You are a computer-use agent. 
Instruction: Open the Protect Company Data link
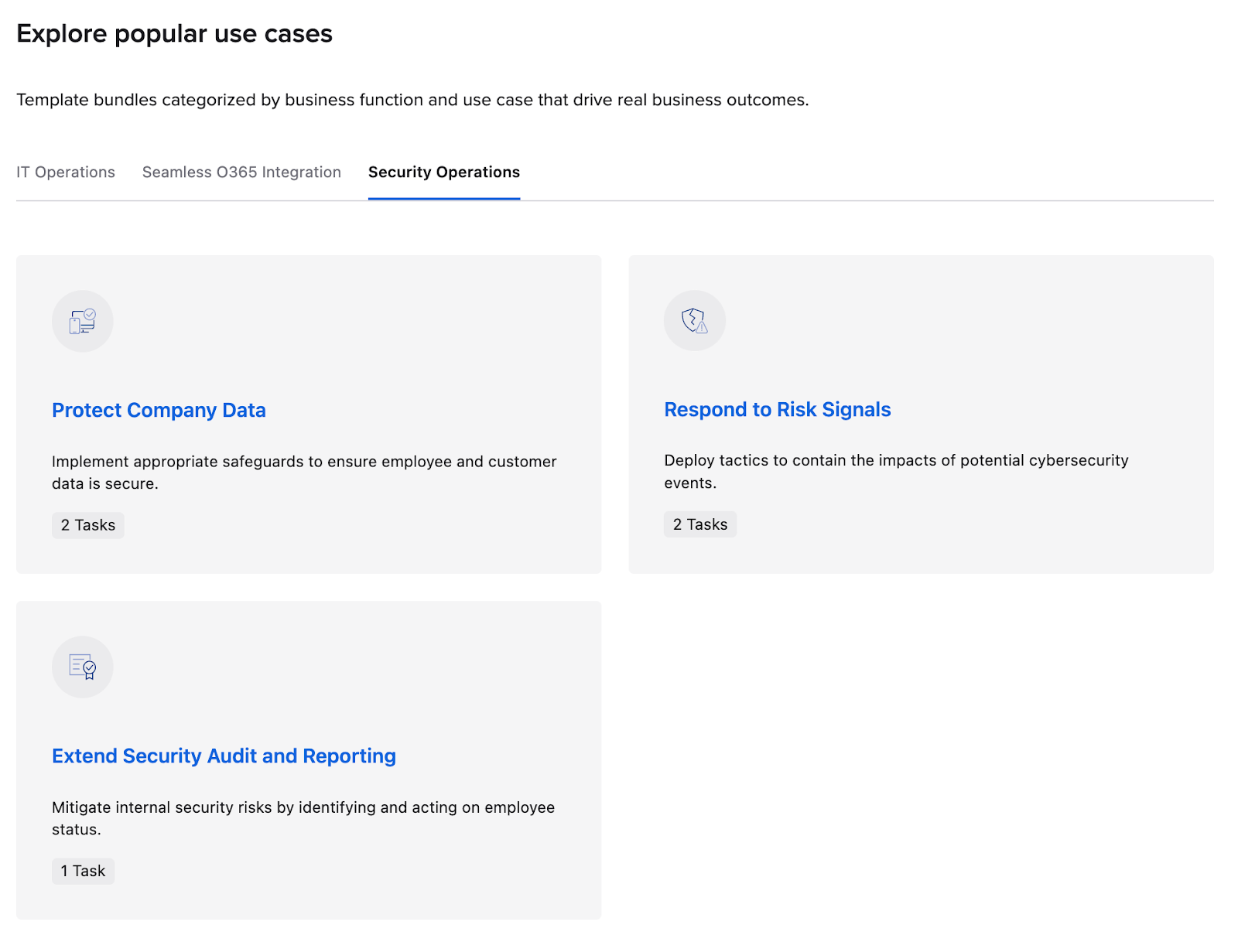159,410
